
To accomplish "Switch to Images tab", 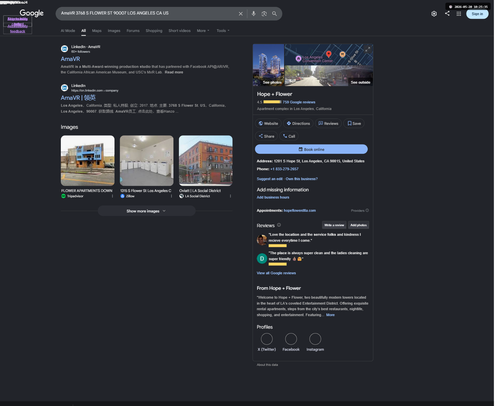I will (114, 31).
